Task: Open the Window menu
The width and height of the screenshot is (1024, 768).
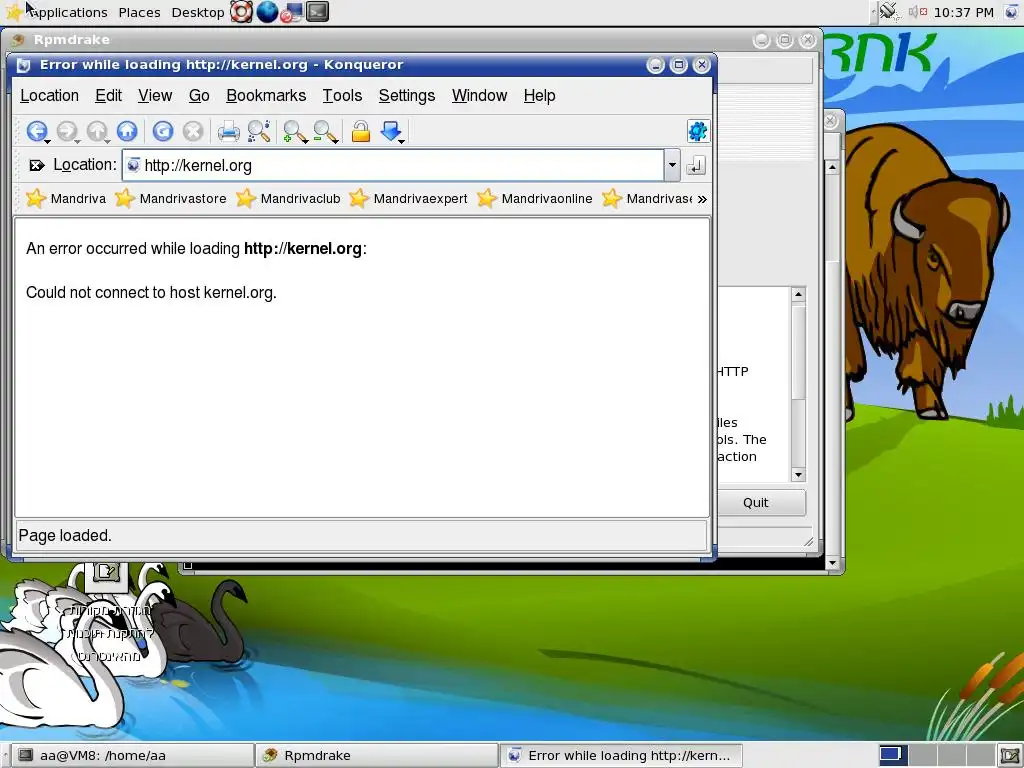Action: pyautogui.click(x=479, y=95)
